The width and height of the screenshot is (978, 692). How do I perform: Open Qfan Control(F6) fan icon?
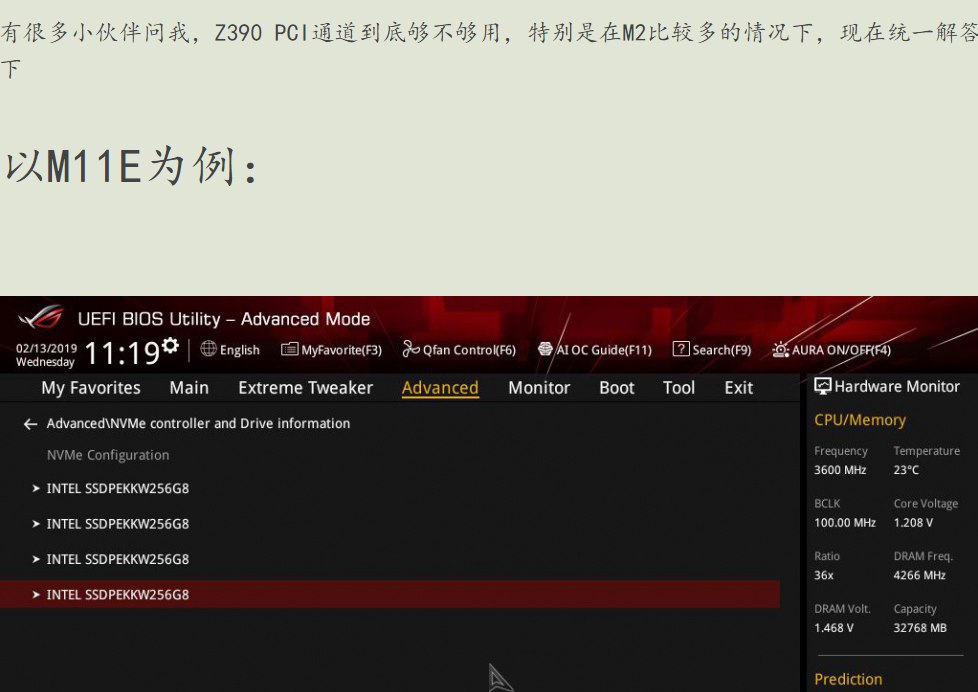point(410,349)
